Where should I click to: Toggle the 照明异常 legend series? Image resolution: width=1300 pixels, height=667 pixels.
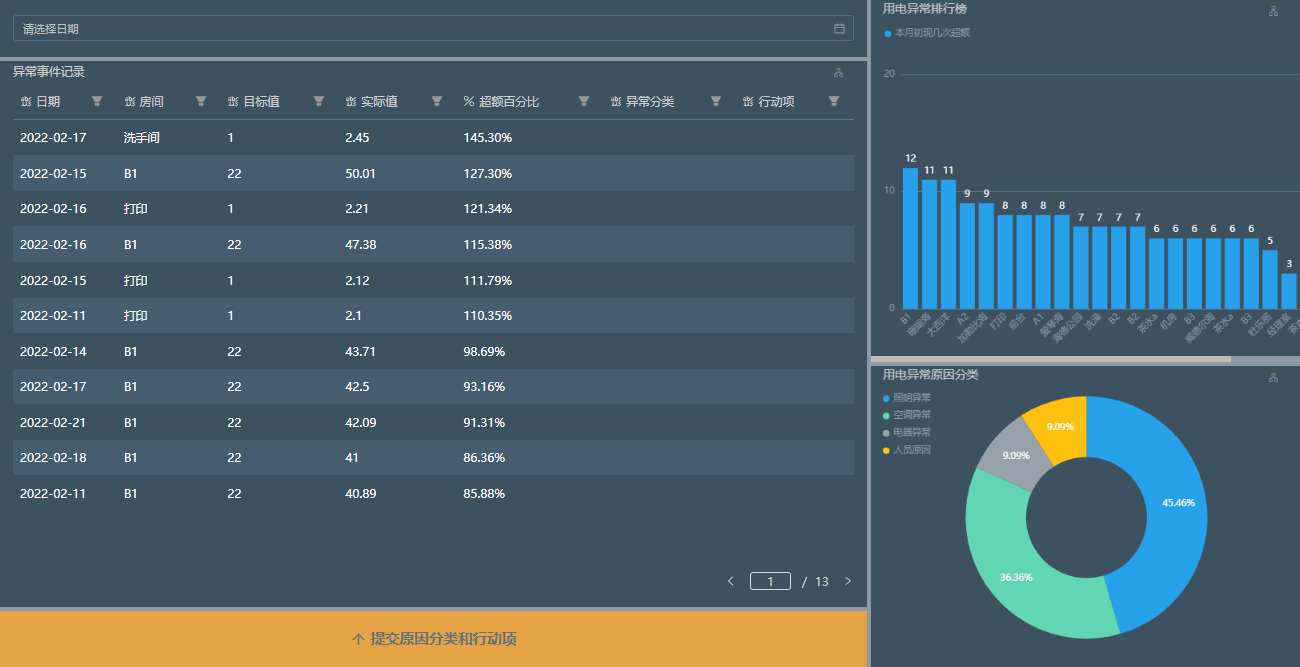pyautogui.click(x=910, y=398)
